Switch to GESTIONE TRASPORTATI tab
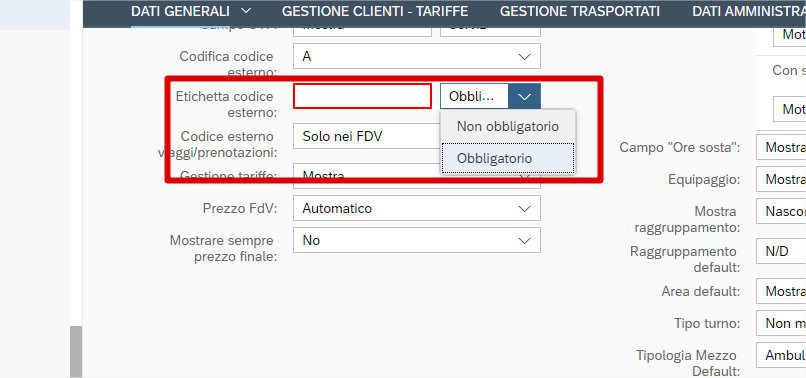Viewport: 806px width, 378px height. 580,11
